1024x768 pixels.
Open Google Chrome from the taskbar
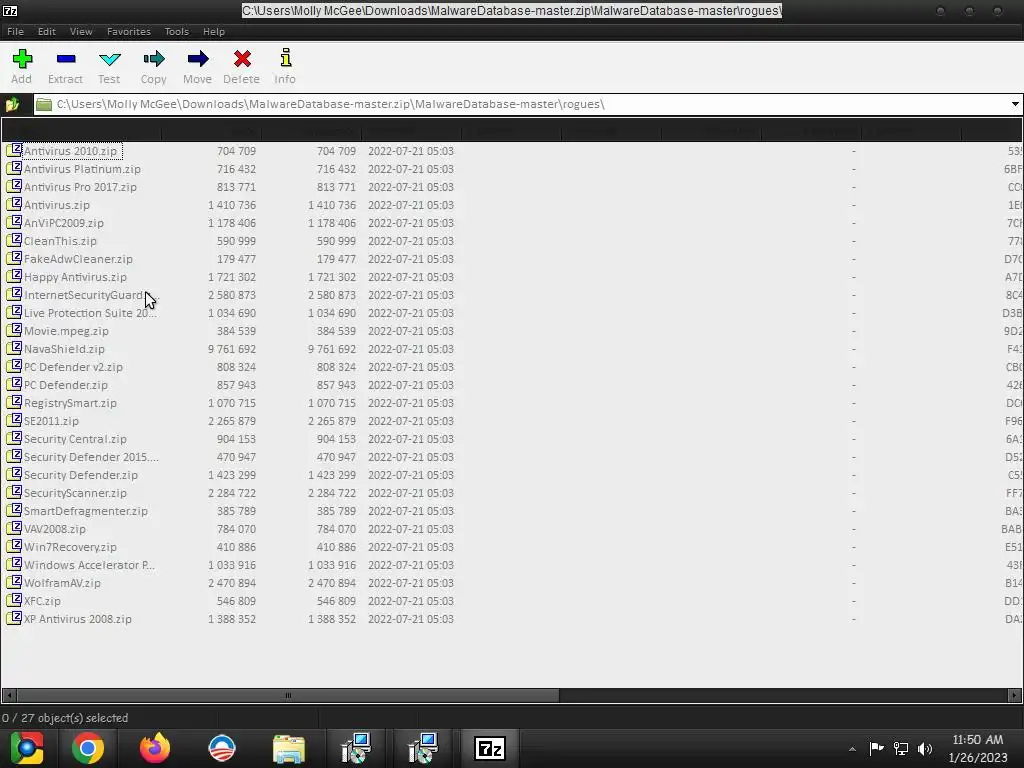[x=88, y=748]
